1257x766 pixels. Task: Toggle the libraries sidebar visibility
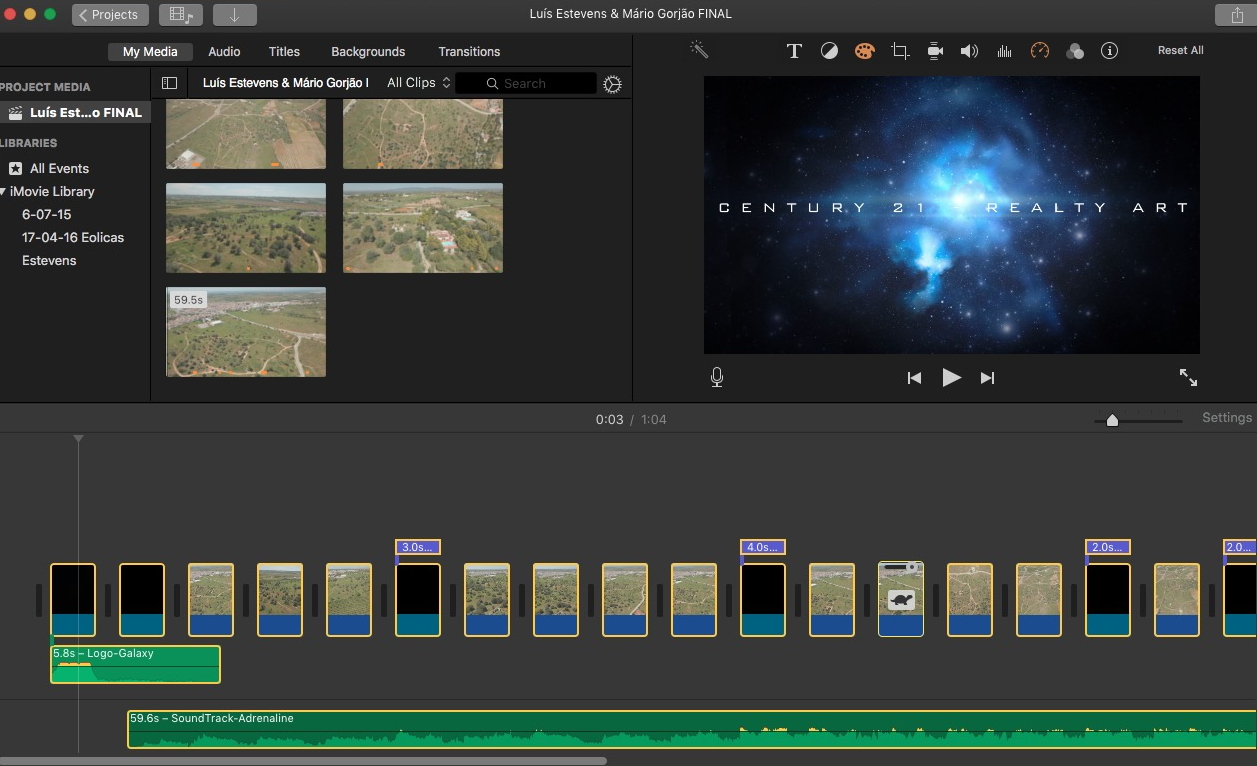coord(169,83)
